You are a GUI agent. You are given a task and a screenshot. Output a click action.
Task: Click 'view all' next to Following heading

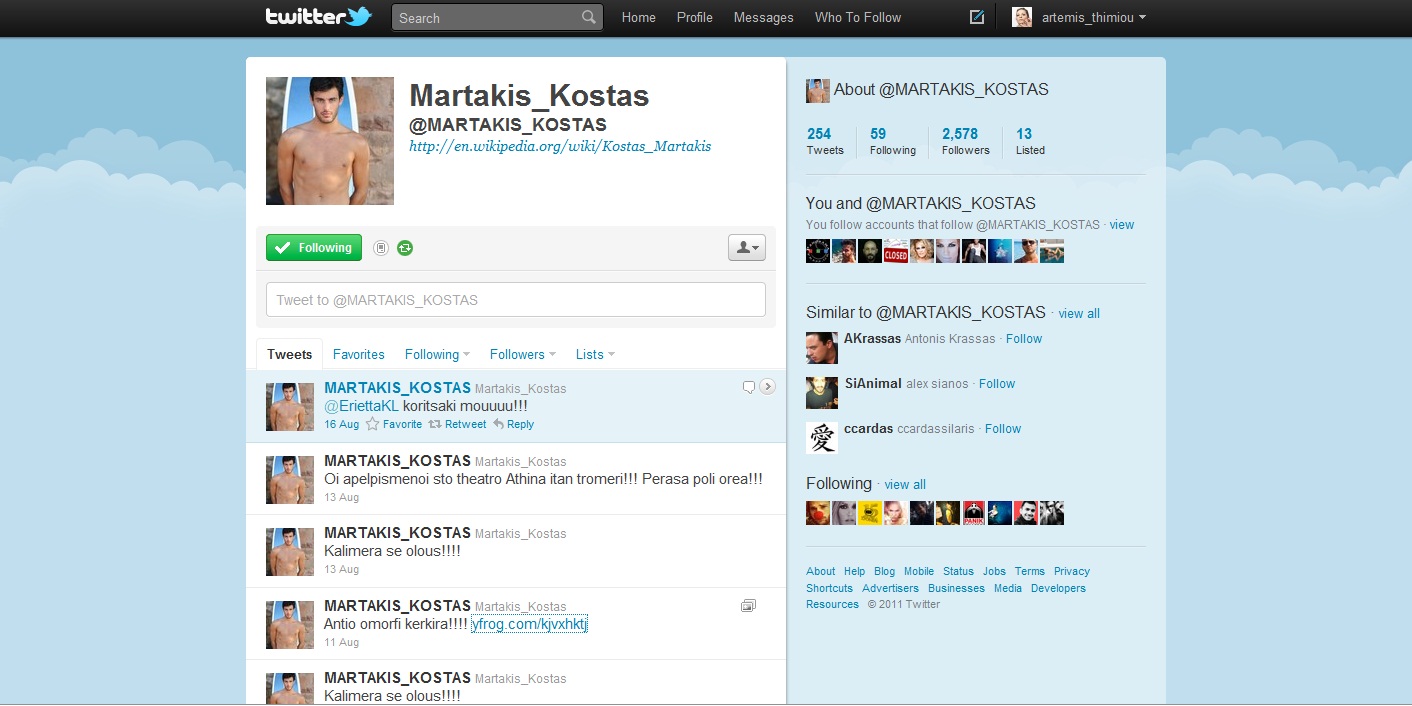point(905,485)
